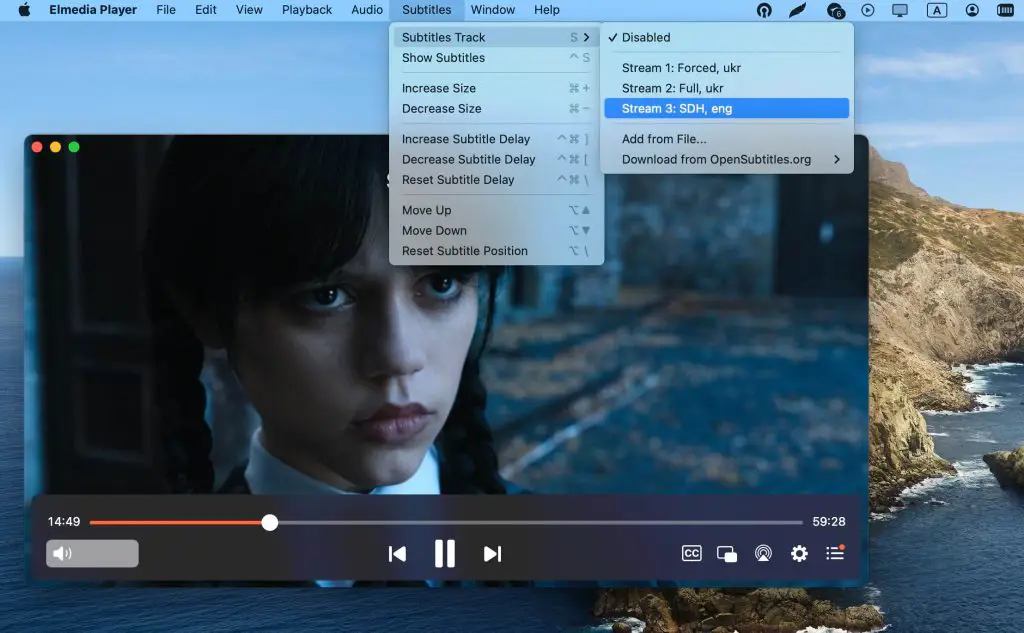Image resolution: width=1024 pixels, height=633 pixels.
Task: Skip to the previous track
Action: click(x=397, y=554)
